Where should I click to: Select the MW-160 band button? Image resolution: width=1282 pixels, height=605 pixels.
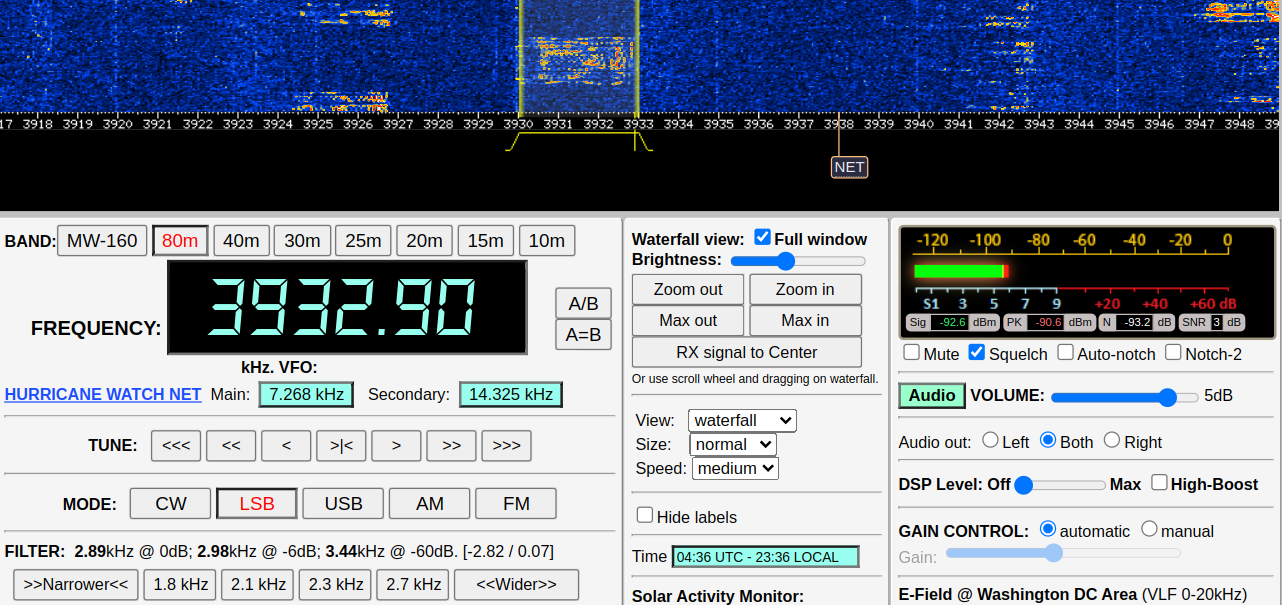click(x=102, y=241)
